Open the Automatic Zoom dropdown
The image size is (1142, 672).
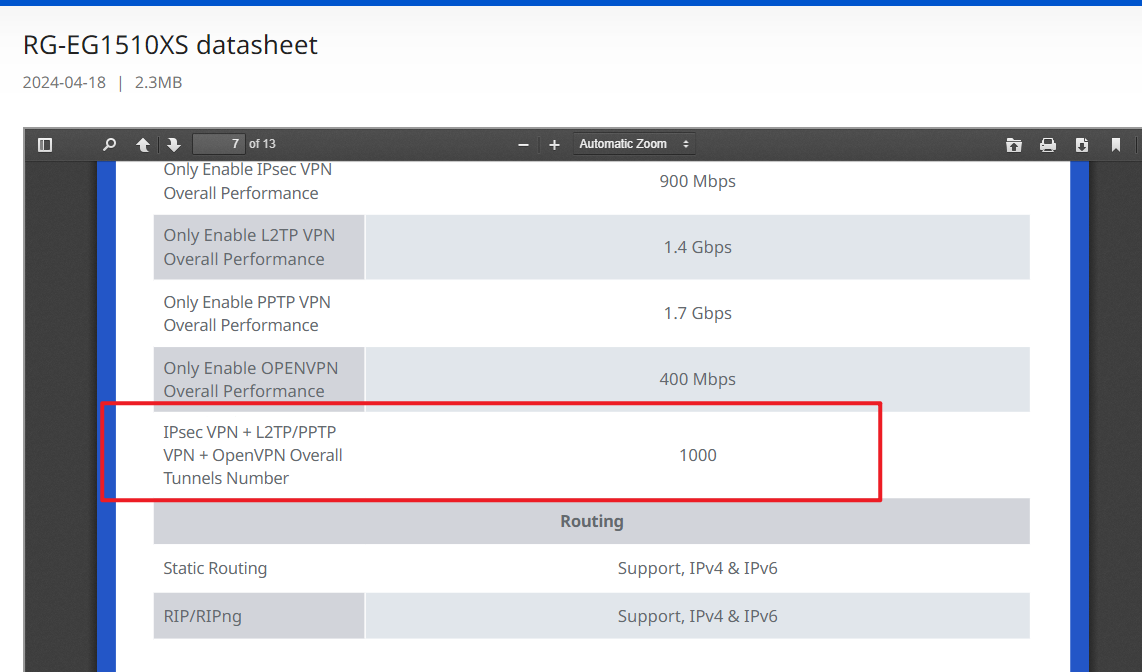point(634,144)
